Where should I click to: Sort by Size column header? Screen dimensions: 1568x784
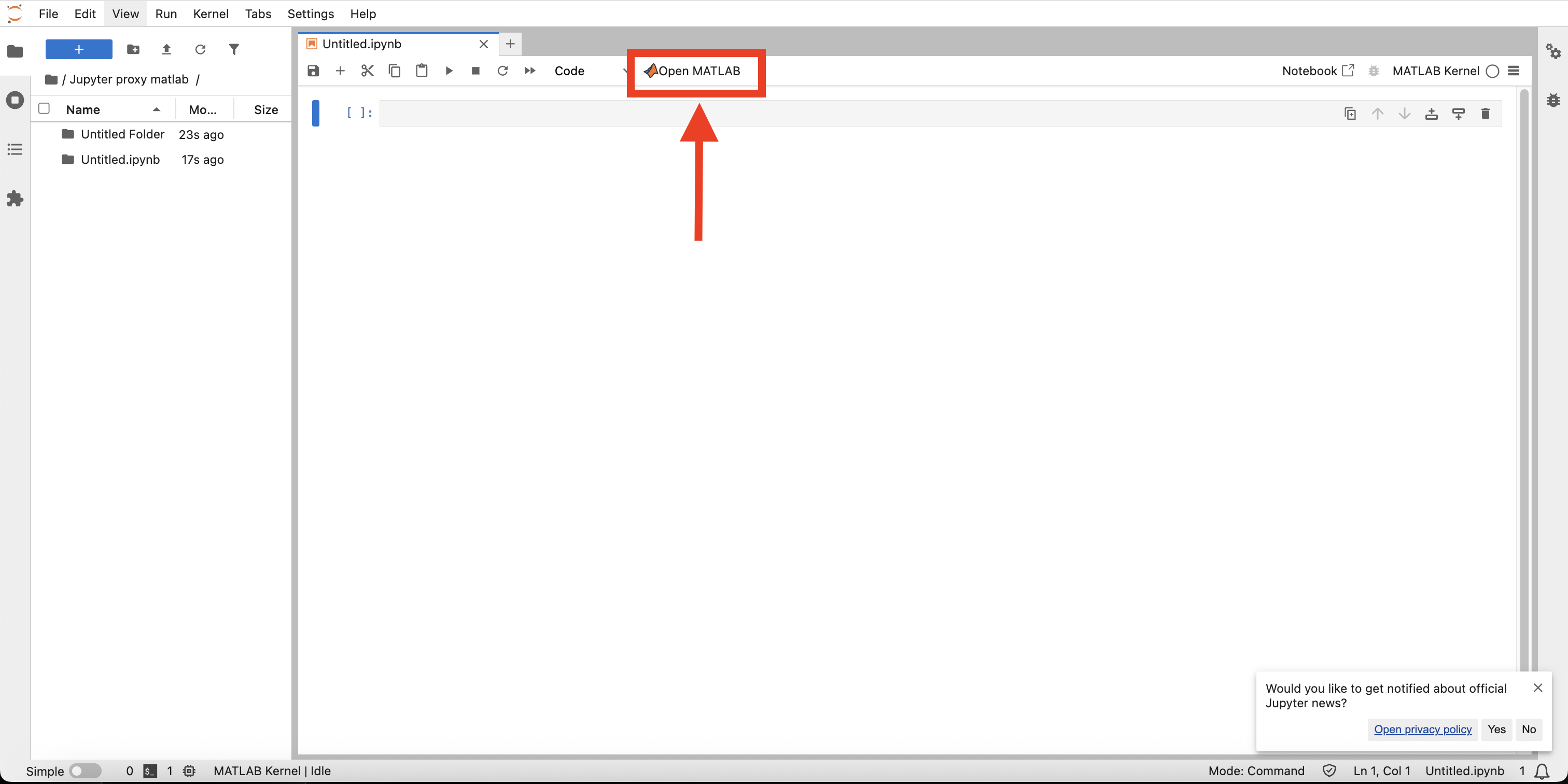coord(265,109)
